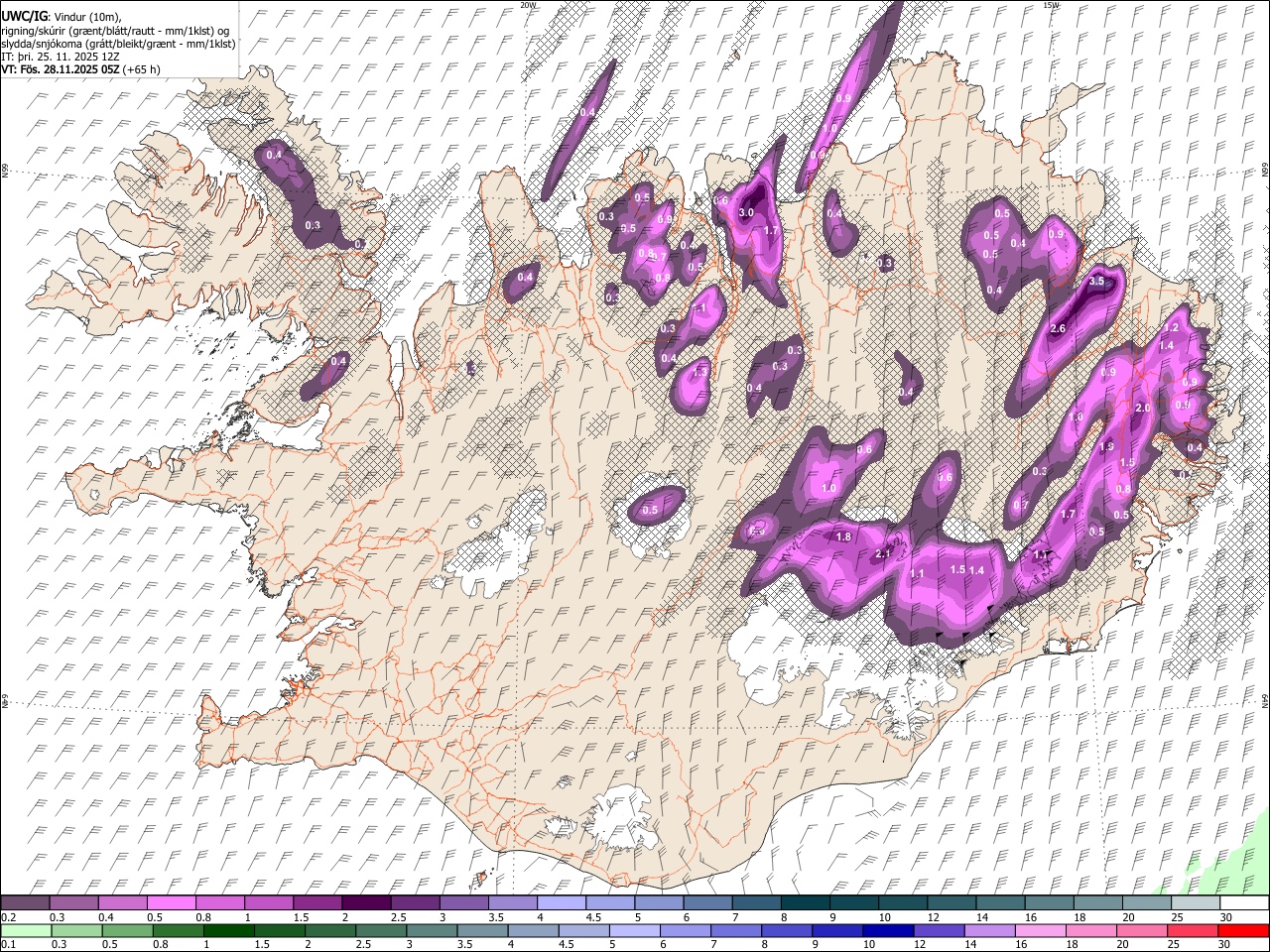Select the 14 violet swatch in rain scale
This screenshot has height=952, width=1270.
(x=989, y=930)
